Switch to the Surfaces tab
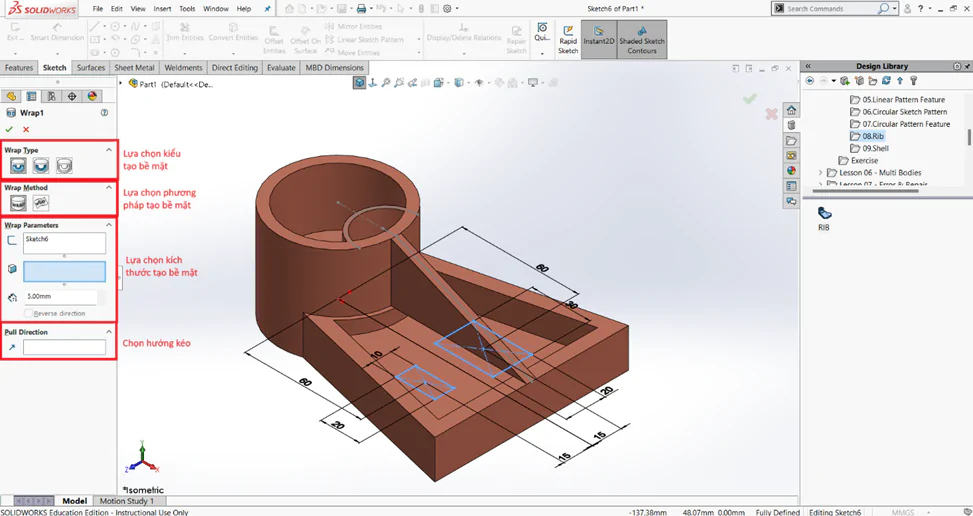This screenshot has height=516, width=973. click(x=91, y=68)
